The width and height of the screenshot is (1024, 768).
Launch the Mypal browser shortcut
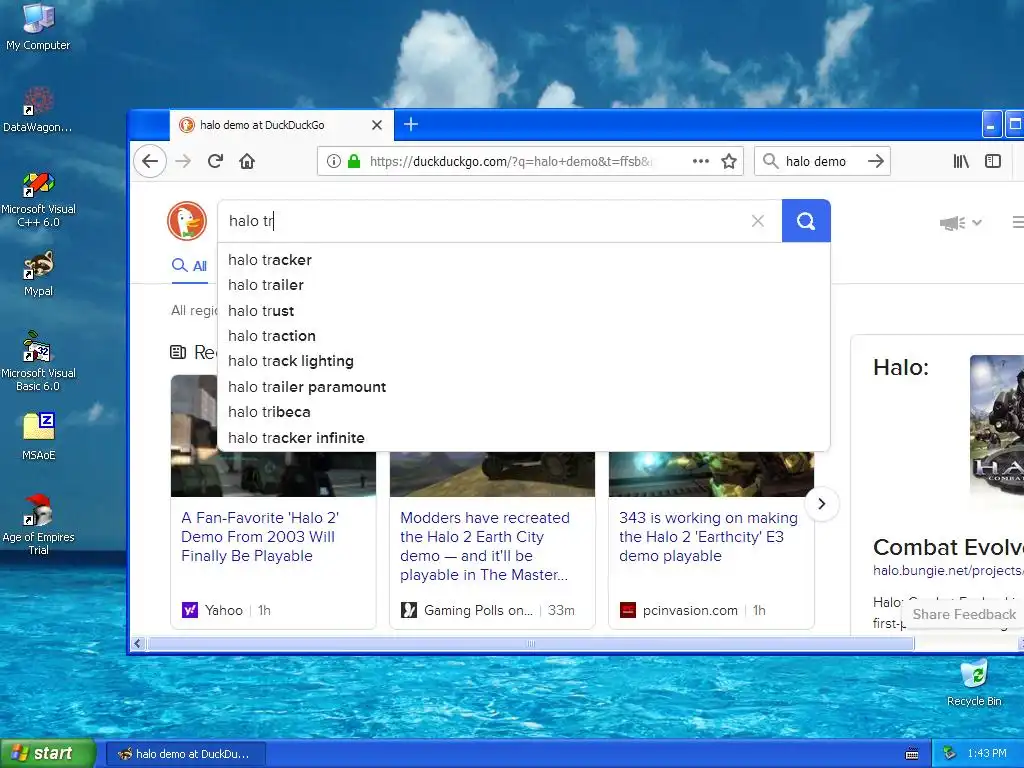click(38, 274)
